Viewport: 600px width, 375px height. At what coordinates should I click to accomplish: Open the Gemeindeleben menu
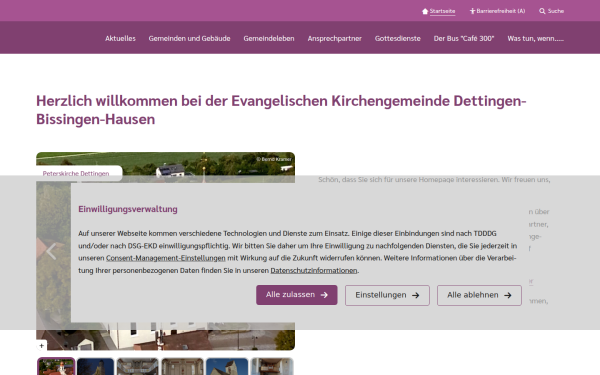coord(269,38)
